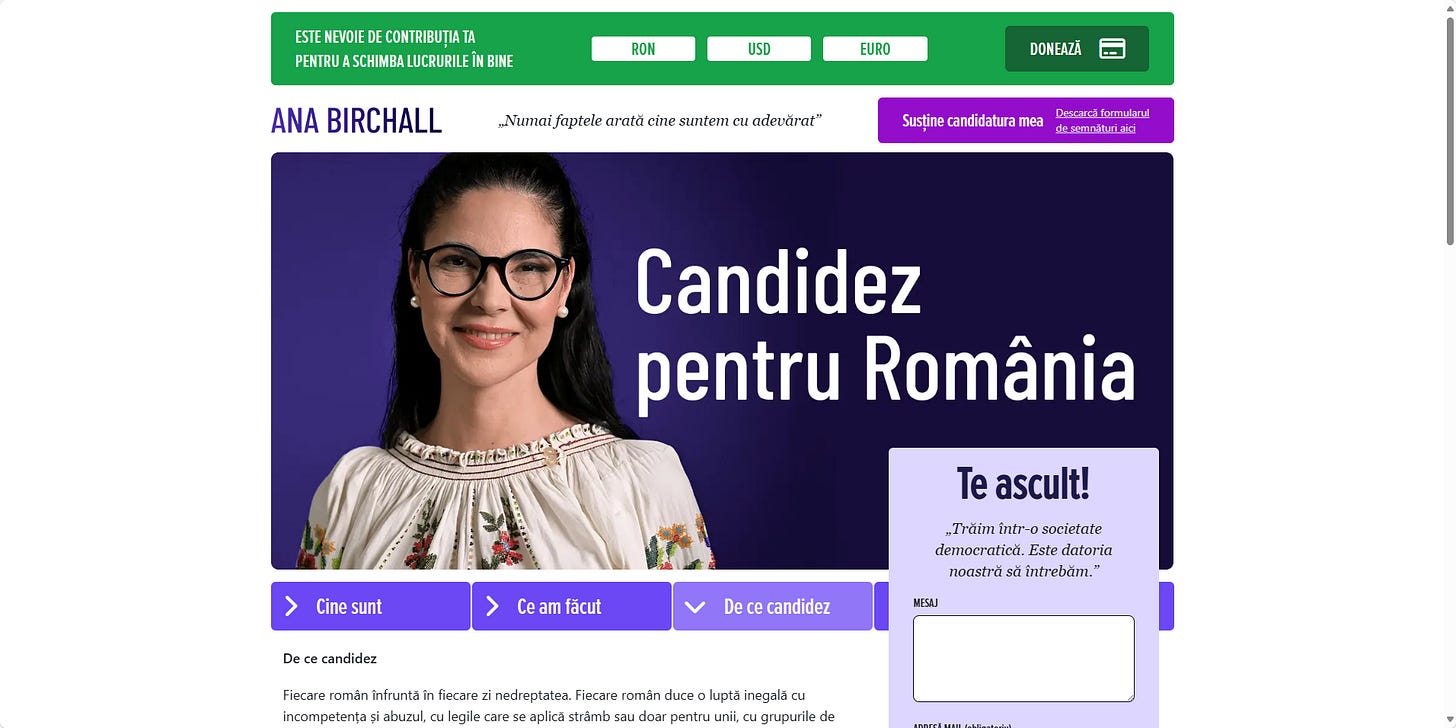
Task: Click the right chevron icon on Cine sunt
Action: [x=291, y=606]
